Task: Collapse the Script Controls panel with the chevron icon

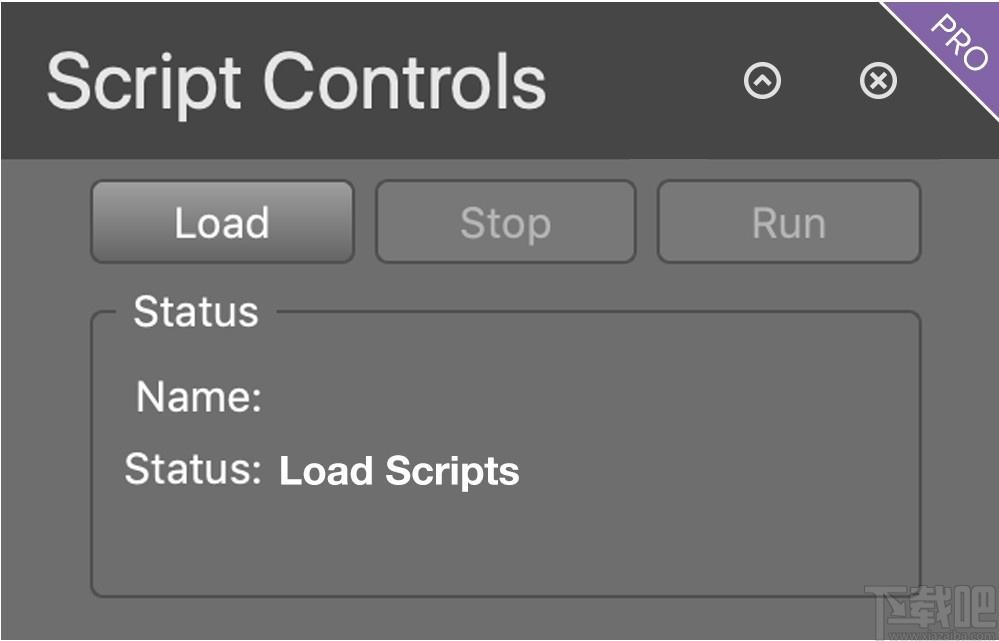Action: click(762, 80)
